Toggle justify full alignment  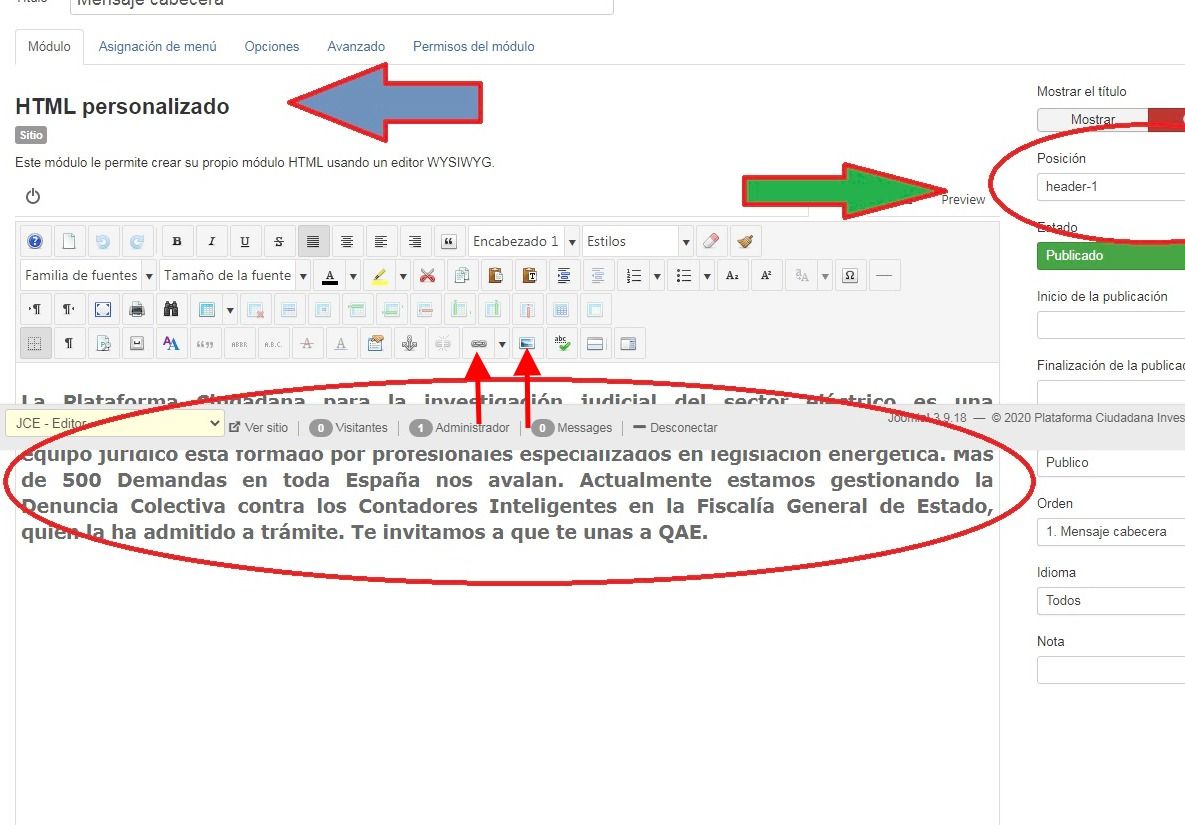[x=313, y=242]
